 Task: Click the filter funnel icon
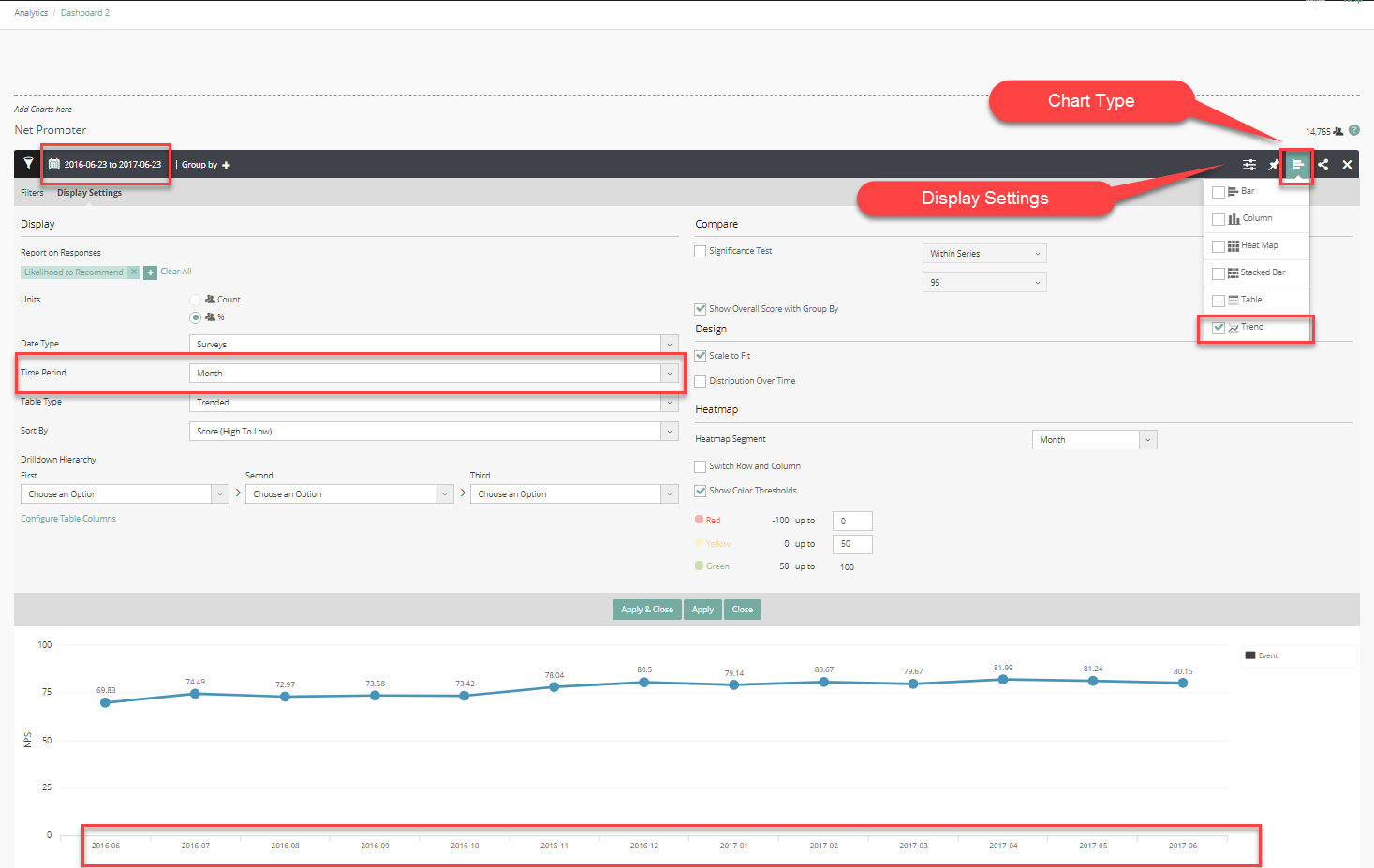tap(28, 164)
